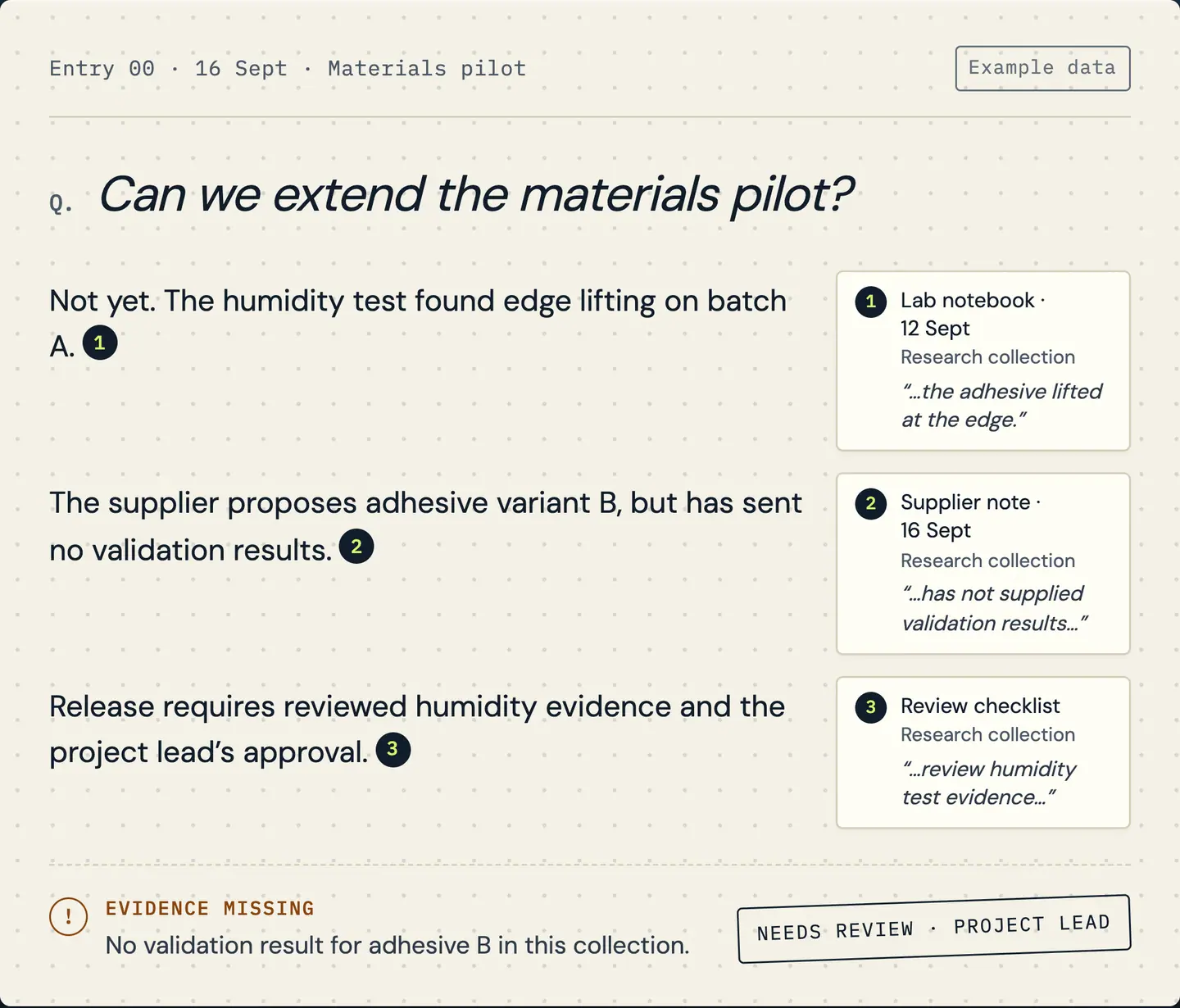
Task: Click the quote "…has not supplied validation results…"
Action: pos(994,608)
